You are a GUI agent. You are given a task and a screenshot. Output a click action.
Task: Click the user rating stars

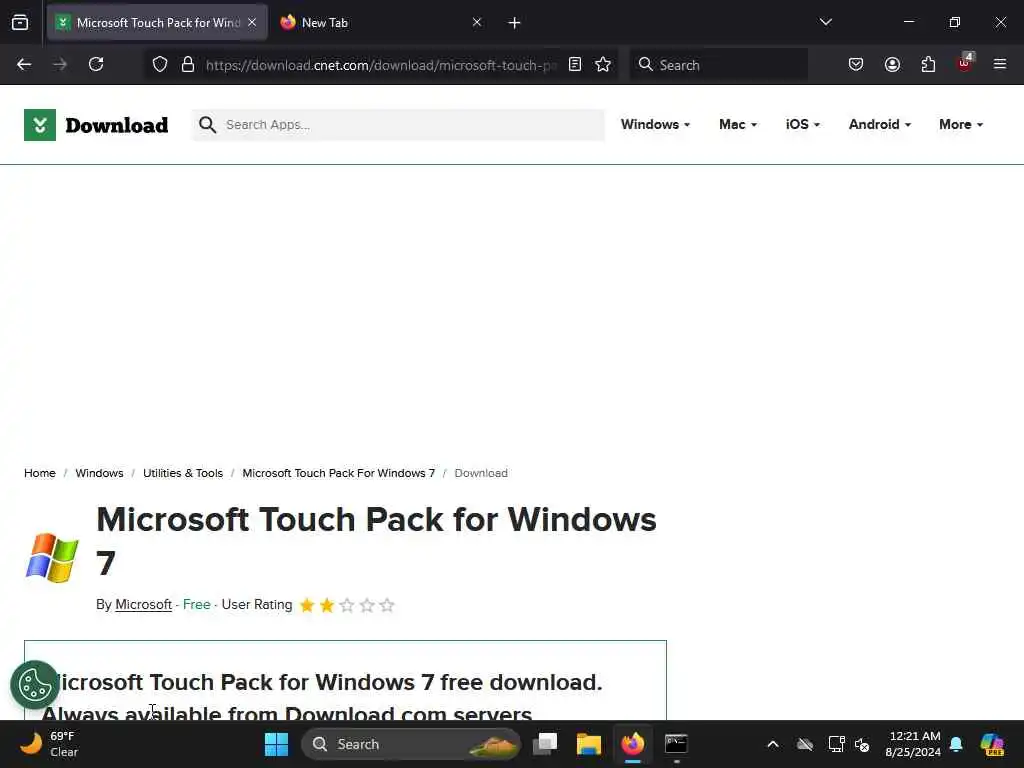pos(347,605)
